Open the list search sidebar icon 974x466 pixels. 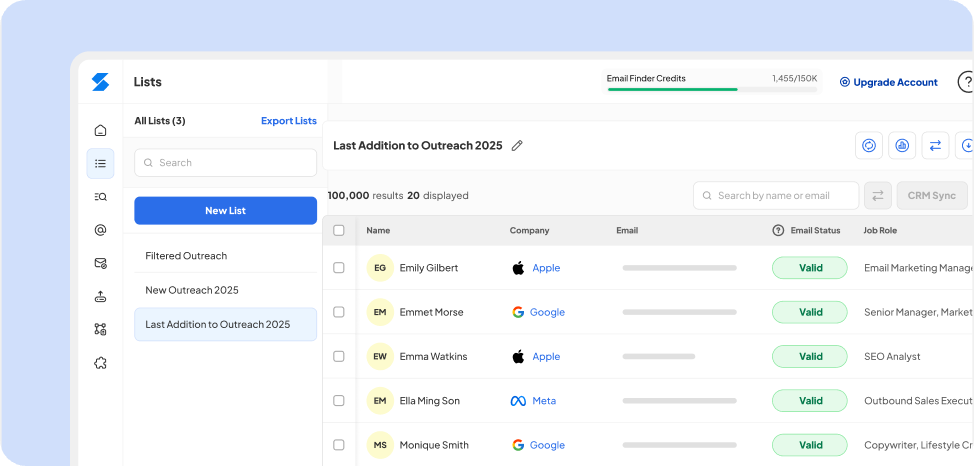click(x=100, y=197)
